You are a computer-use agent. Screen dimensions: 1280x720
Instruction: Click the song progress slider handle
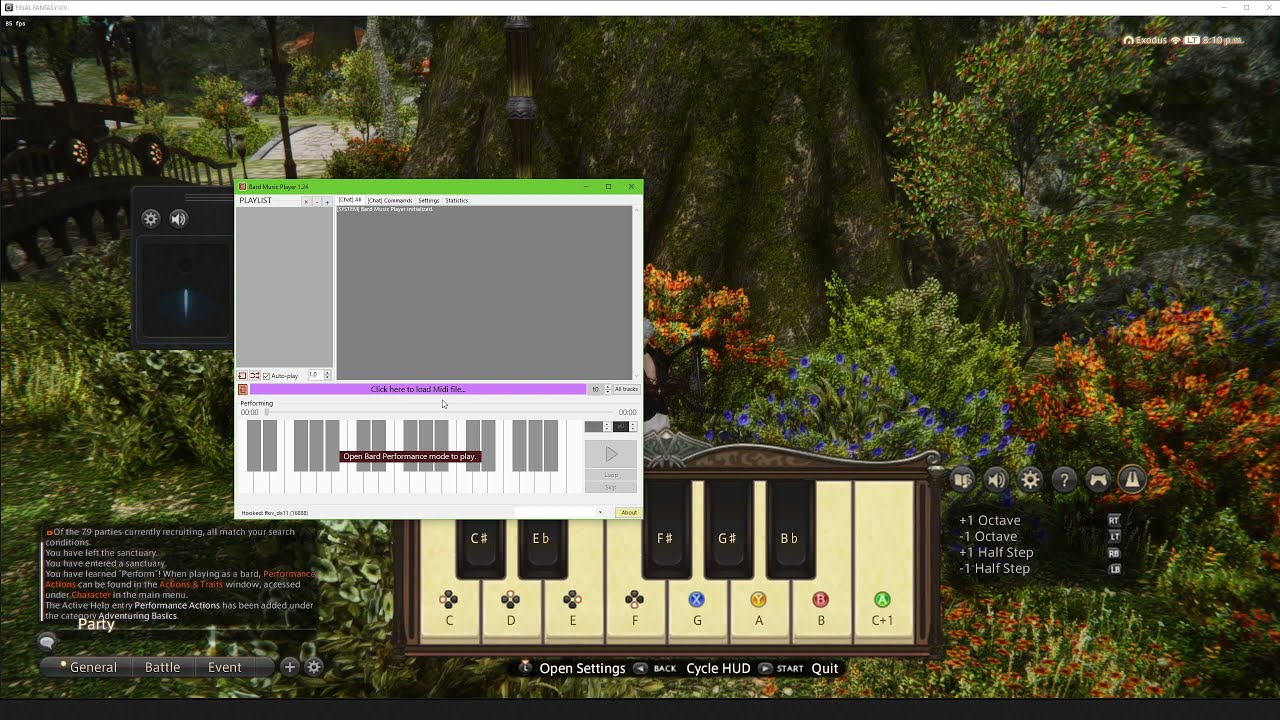point(266,412)
